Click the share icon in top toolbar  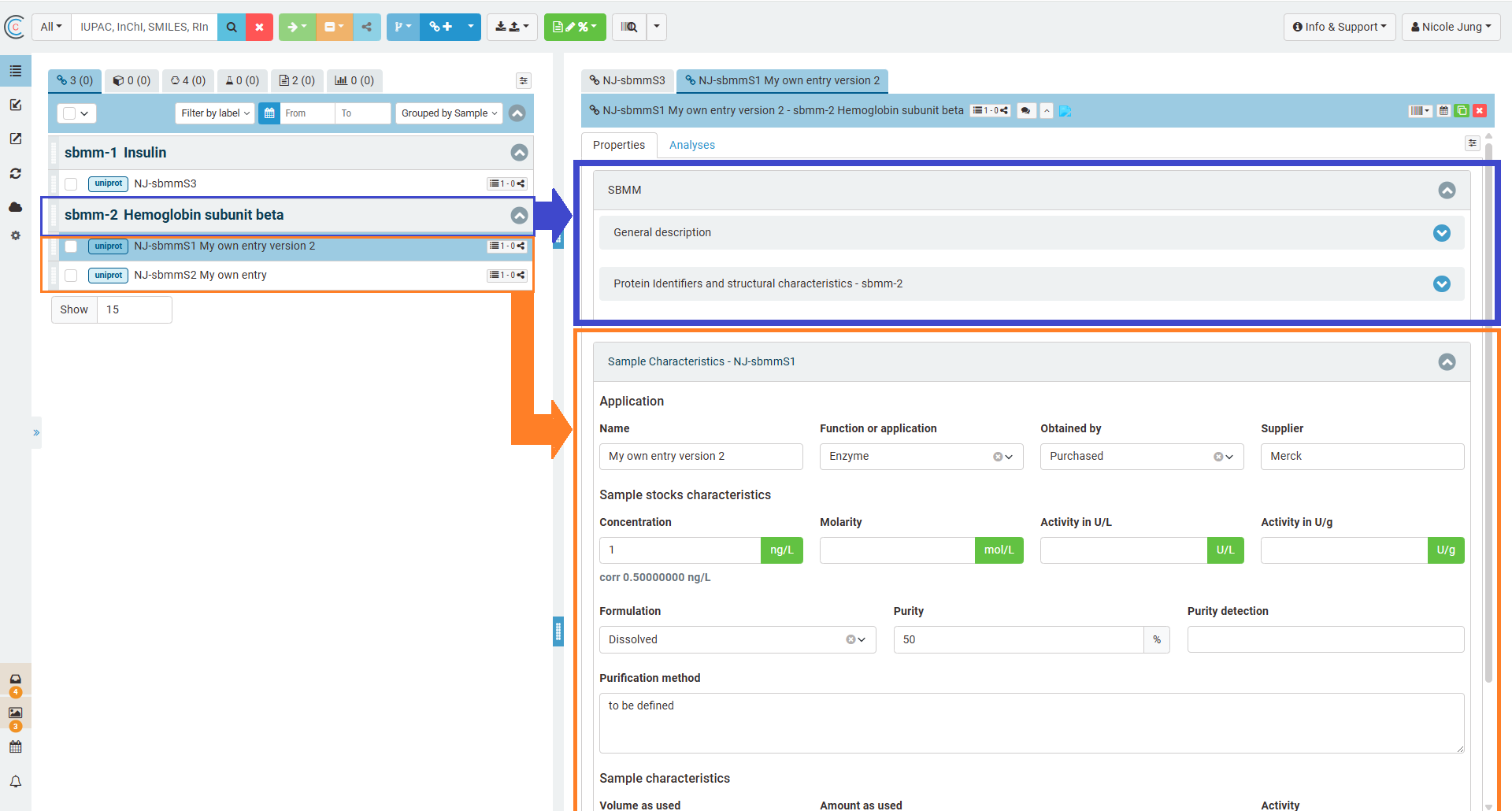pos(367,27)
